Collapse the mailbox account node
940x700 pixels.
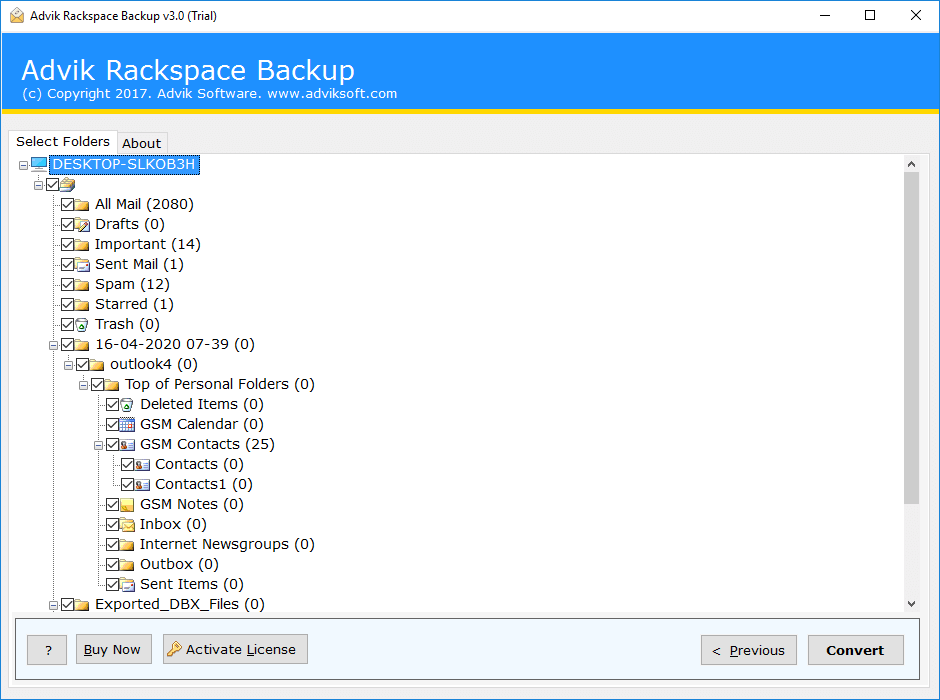pyautogui.click(x=38, y=185)
